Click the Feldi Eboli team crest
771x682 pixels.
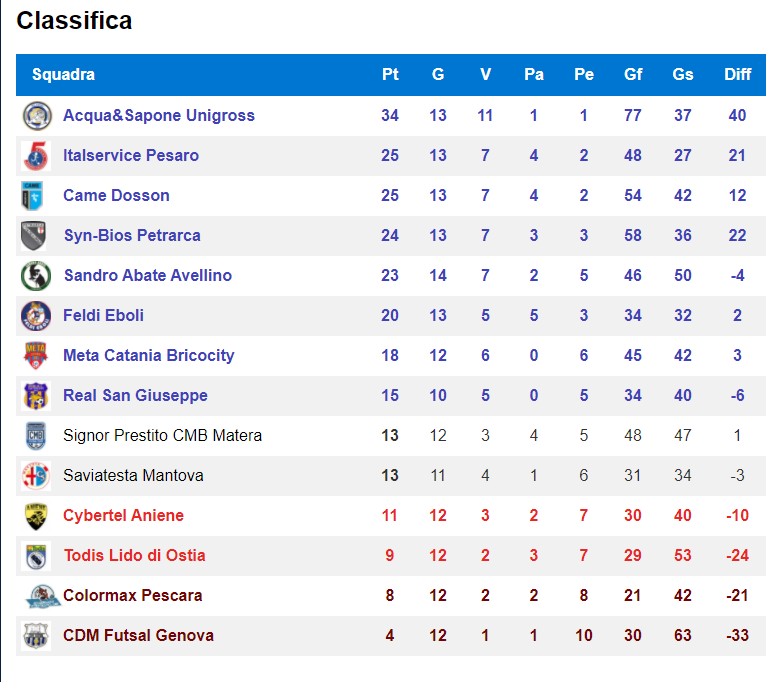click(x=36, y=316)
